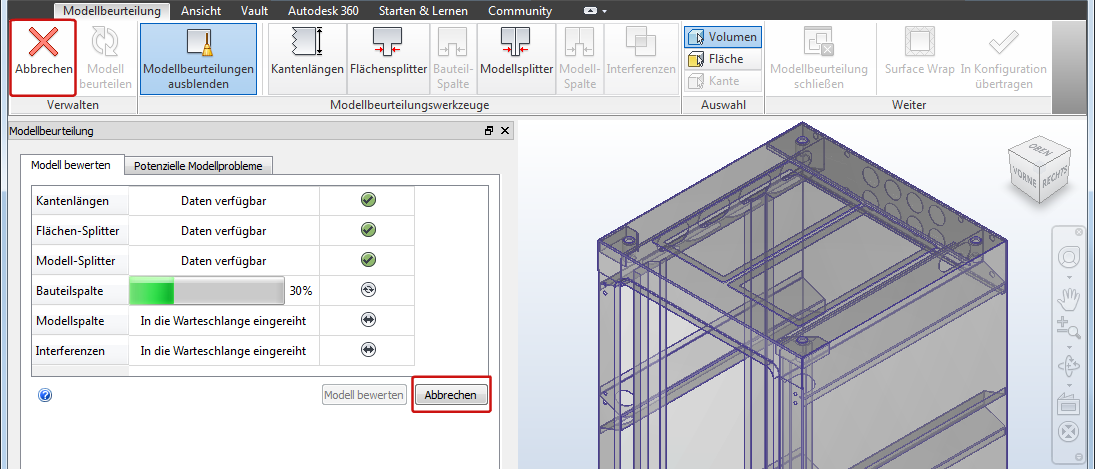The image size is (1095, 469).
Task: Click the Flächen-Splitter green checkmark status
Action: point(368,230)
